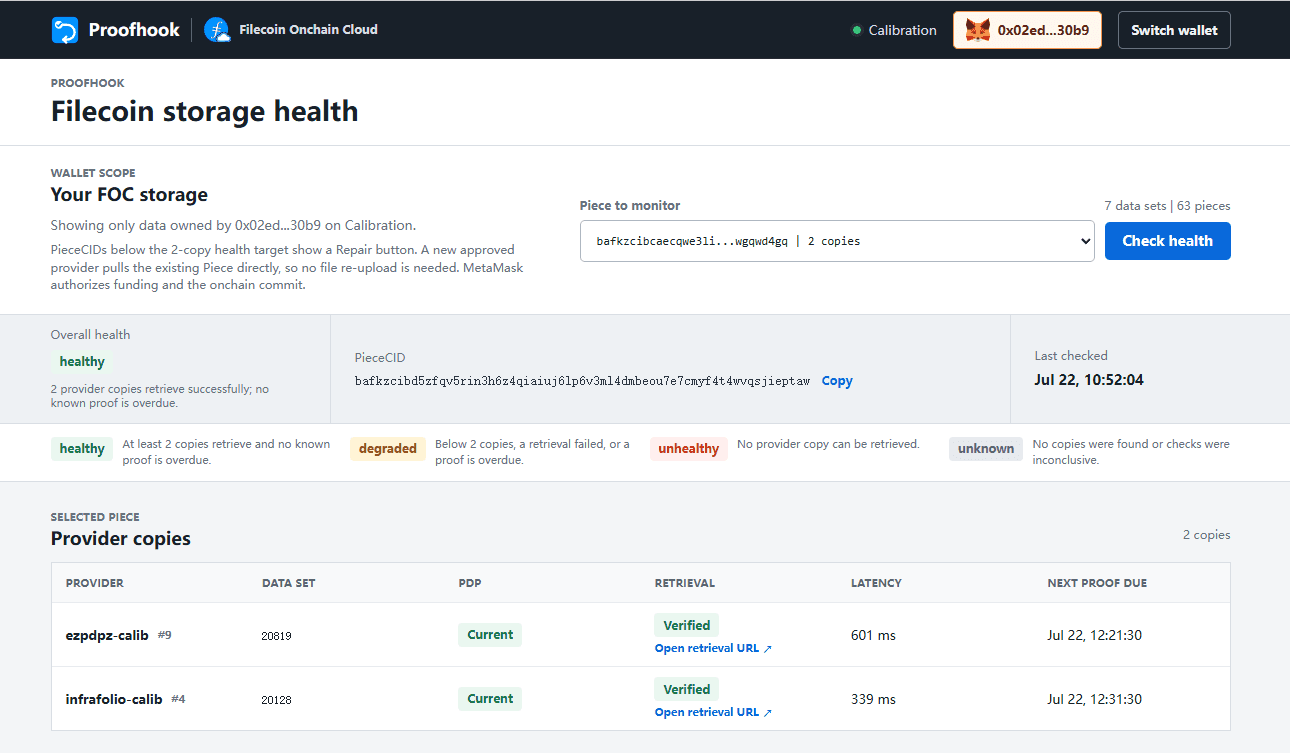Click the healthy legend badge

click(82, 449)
